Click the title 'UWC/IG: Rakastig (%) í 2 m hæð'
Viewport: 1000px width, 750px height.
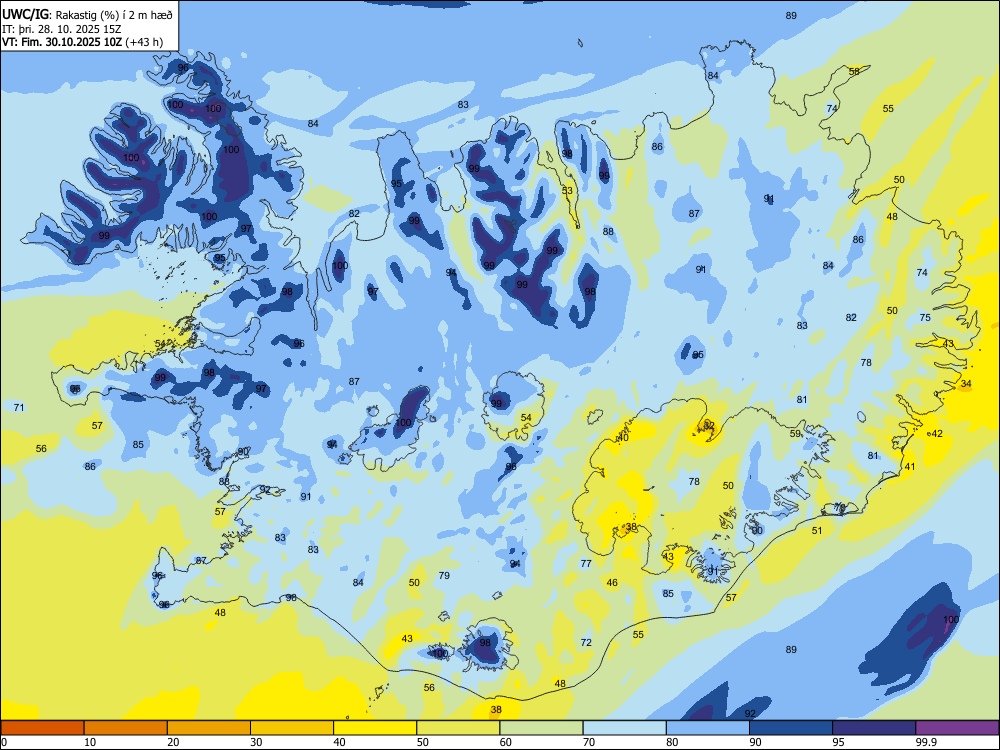point(87,14)
